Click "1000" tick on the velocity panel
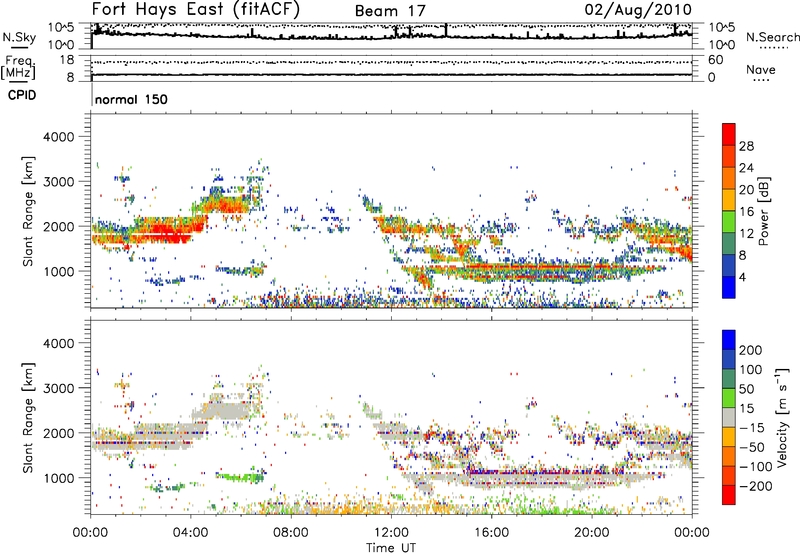Image resolution: width=800 pixels, height=554 pixels. pyautogui.click(x=58, y=478)
